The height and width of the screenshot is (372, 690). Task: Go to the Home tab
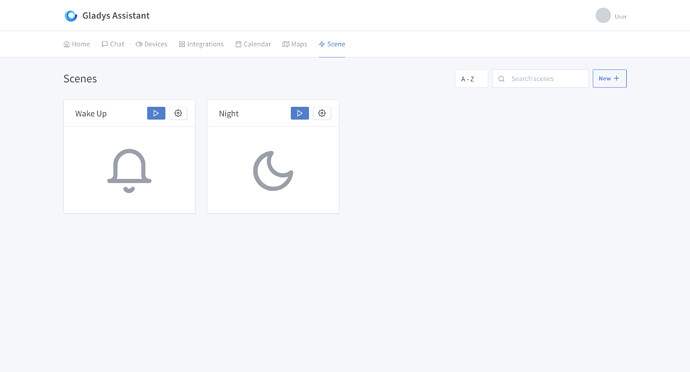tap(77, 44)
